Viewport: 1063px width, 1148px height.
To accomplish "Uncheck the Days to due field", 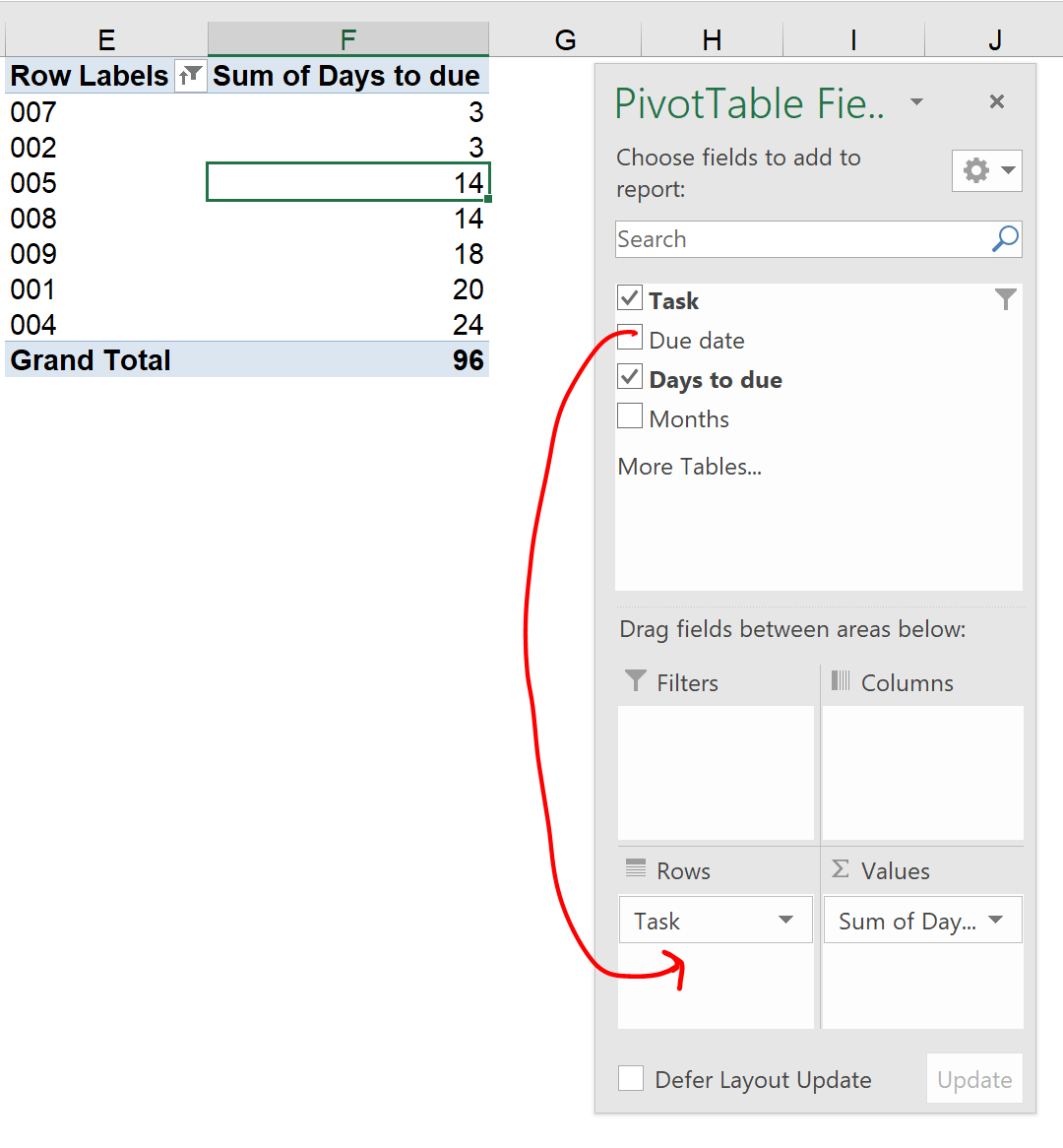I will [630, 377].
